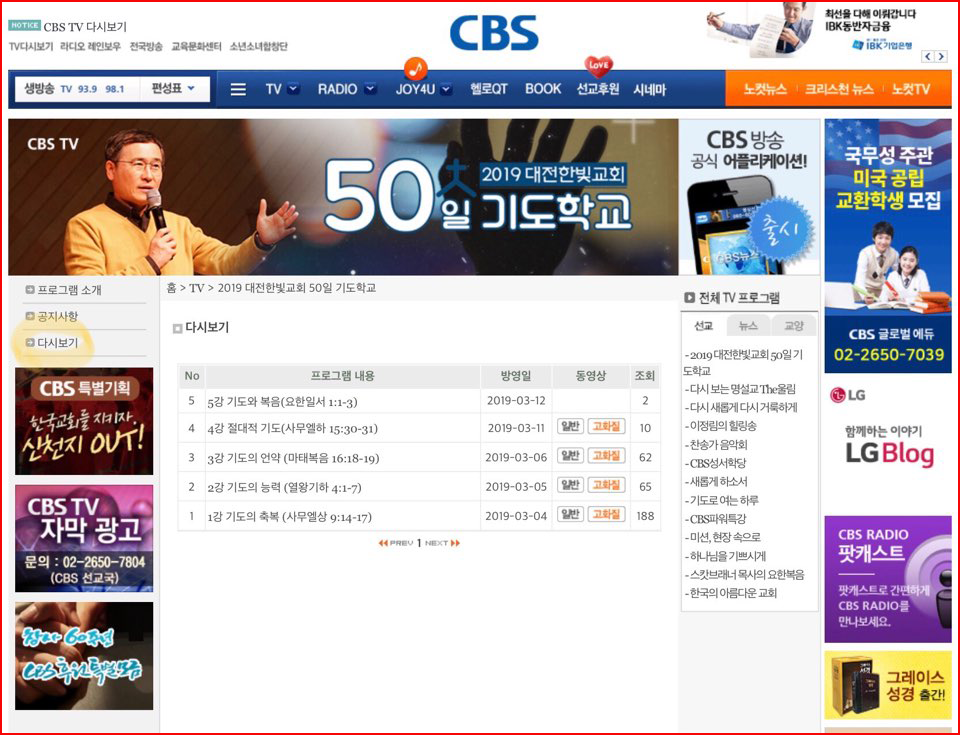Play the 일반 video for 1강 기도의 축복
This screenshot has width=960, height=735.
[570, 514]
